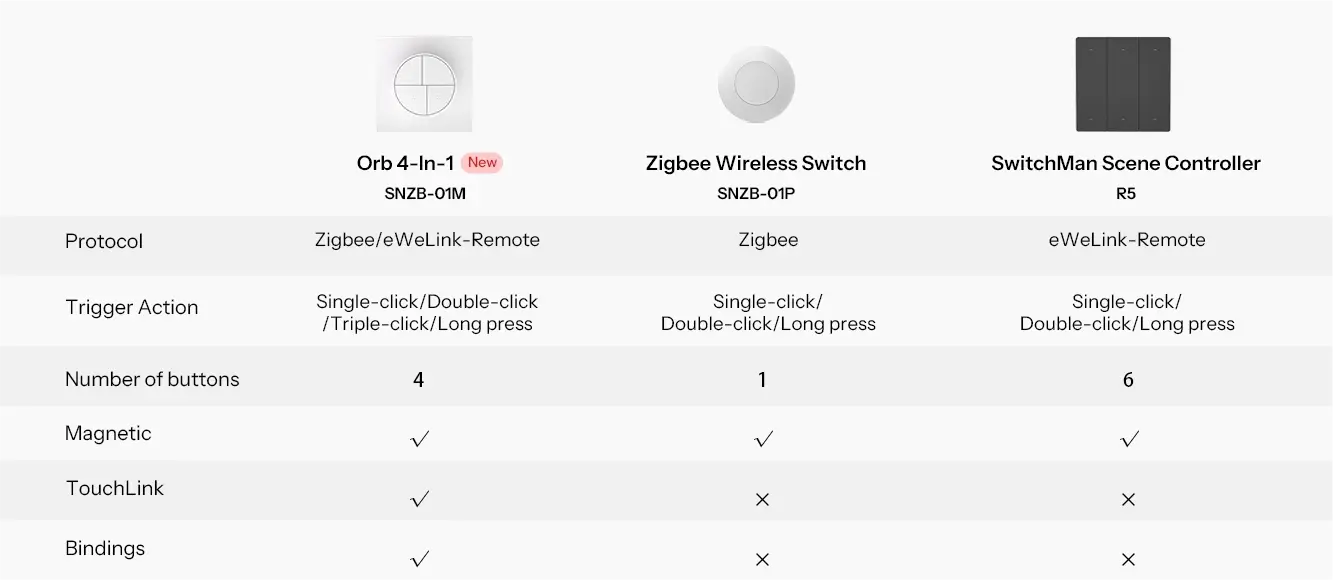1333x580 pixels.
Task: Click the Magnetic checkmark for Zigbee Wireless Switch
Action: (763, 439)
